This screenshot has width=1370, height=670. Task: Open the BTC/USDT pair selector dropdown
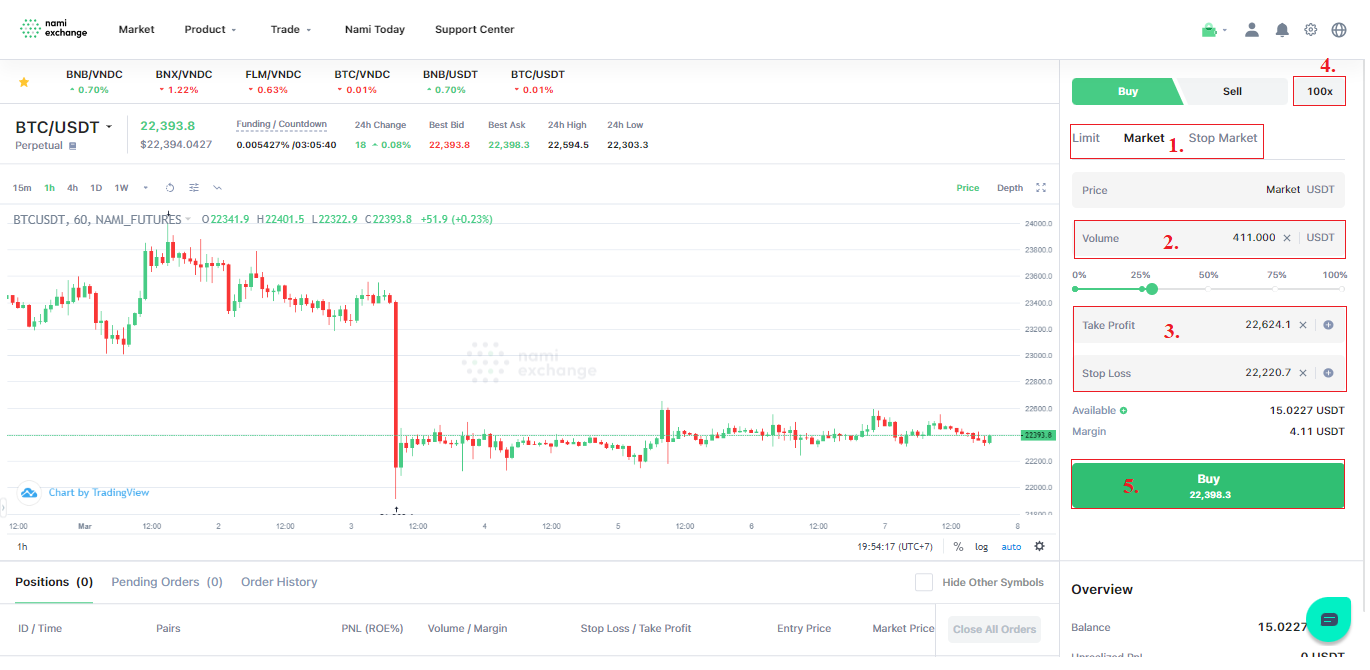(64, 127)
